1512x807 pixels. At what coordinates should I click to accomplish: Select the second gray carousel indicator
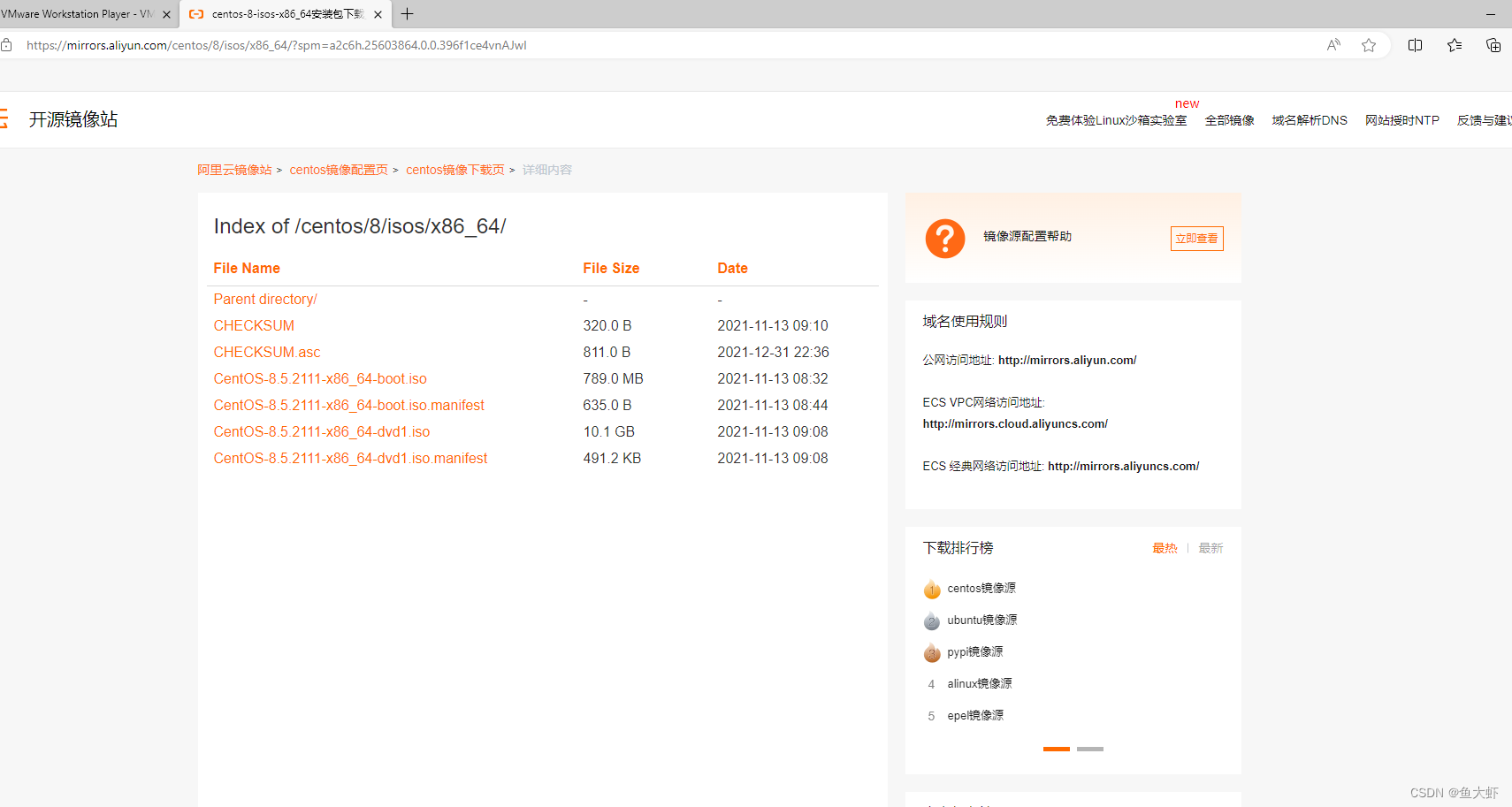tap(1090, 749)
